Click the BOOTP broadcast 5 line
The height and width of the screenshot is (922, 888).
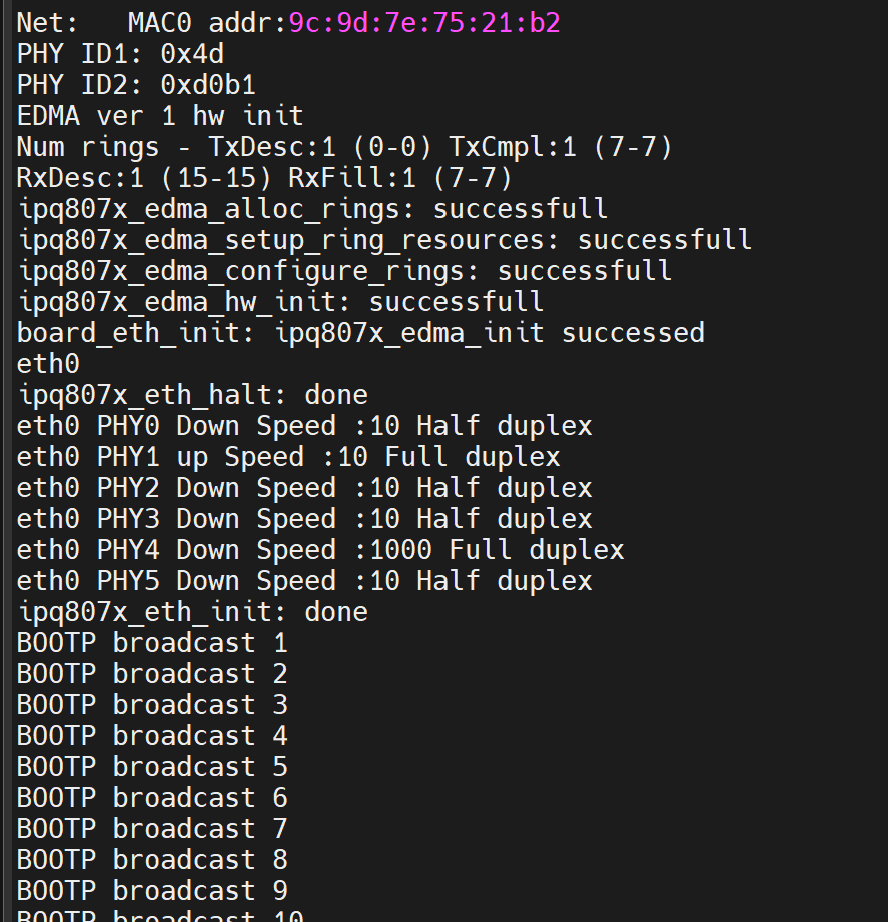pyautogui.click(x=152, y=767)
